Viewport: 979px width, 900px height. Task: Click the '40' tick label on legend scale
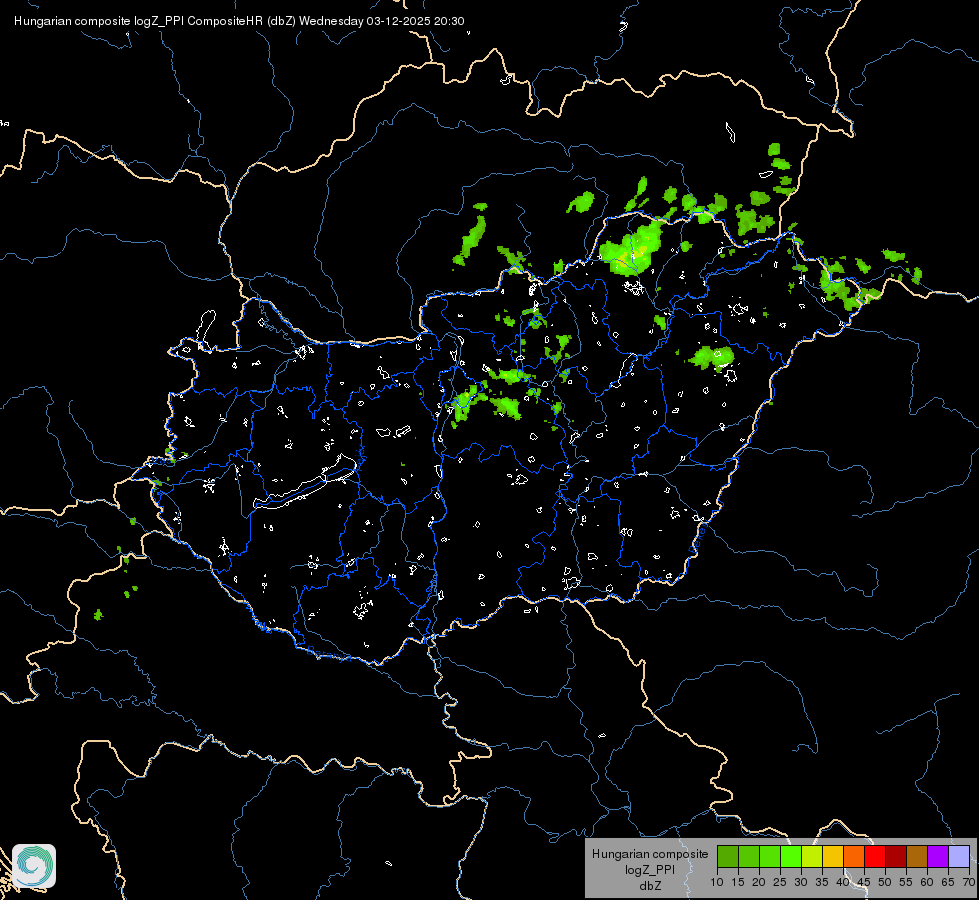[843, 883]
